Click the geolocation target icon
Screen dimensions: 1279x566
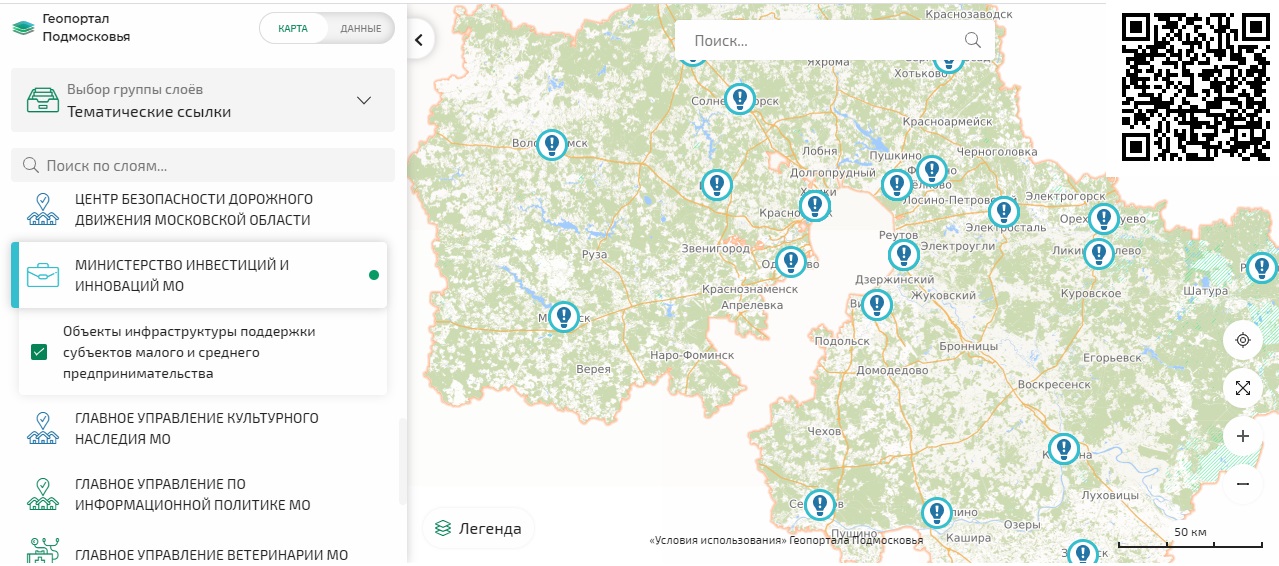point(1243,340)
